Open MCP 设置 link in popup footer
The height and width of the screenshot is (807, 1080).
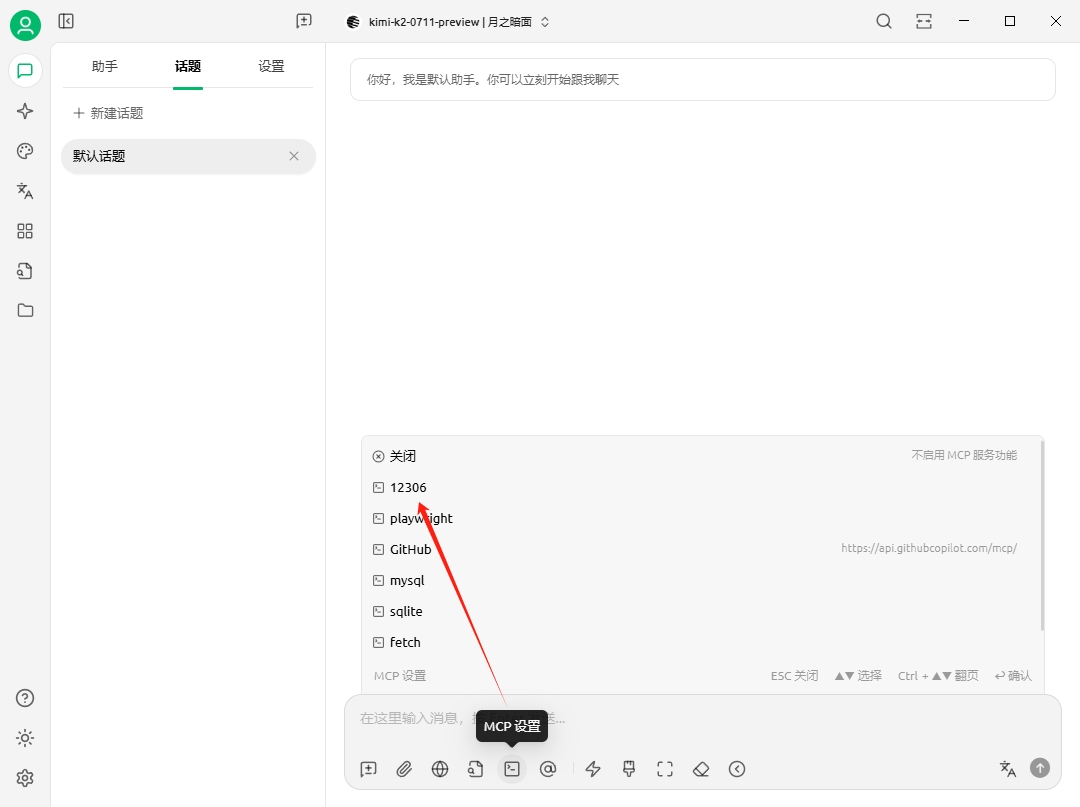coord(400,675)
